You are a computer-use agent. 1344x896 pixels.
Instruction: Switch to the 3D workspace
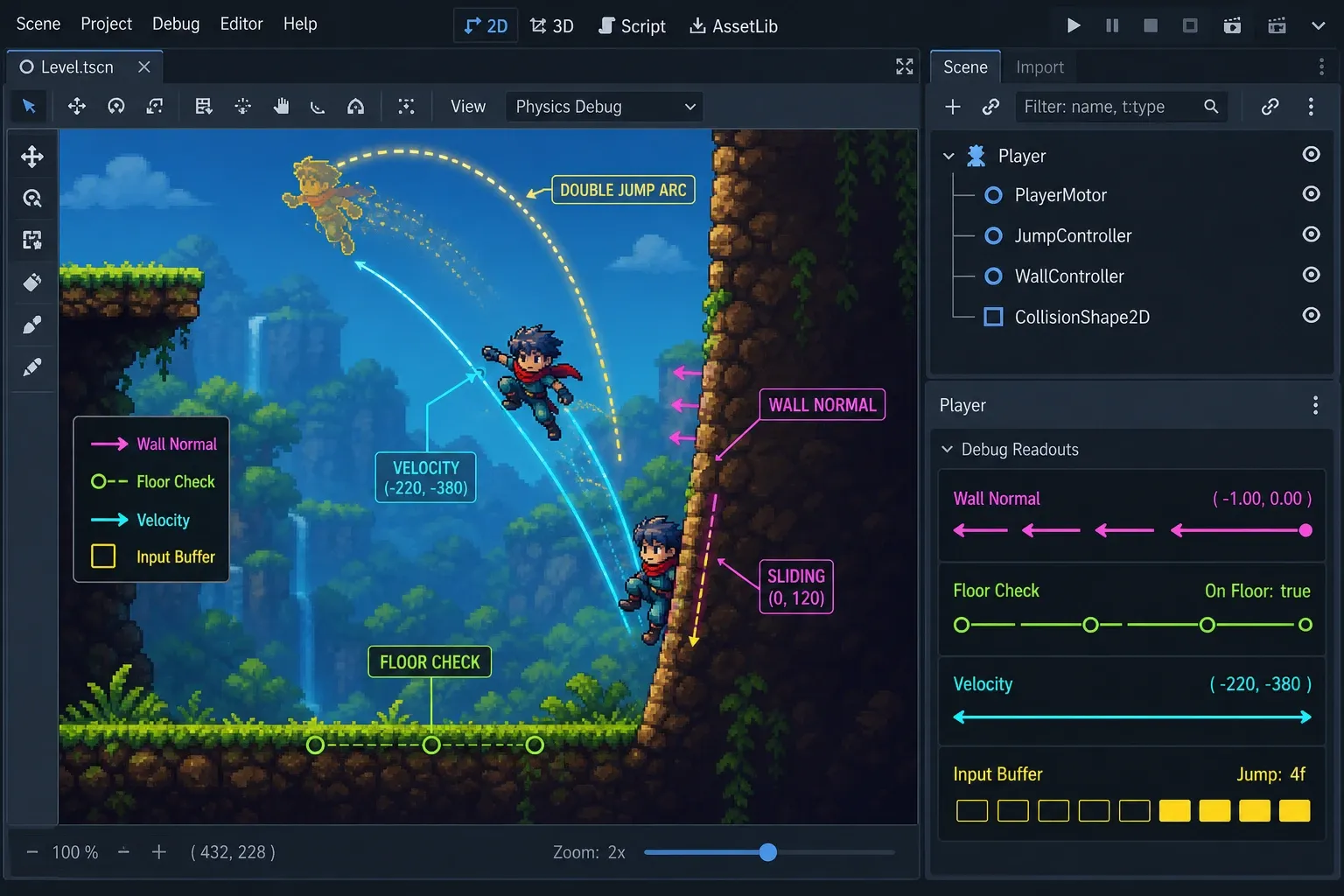pos(551,26)
